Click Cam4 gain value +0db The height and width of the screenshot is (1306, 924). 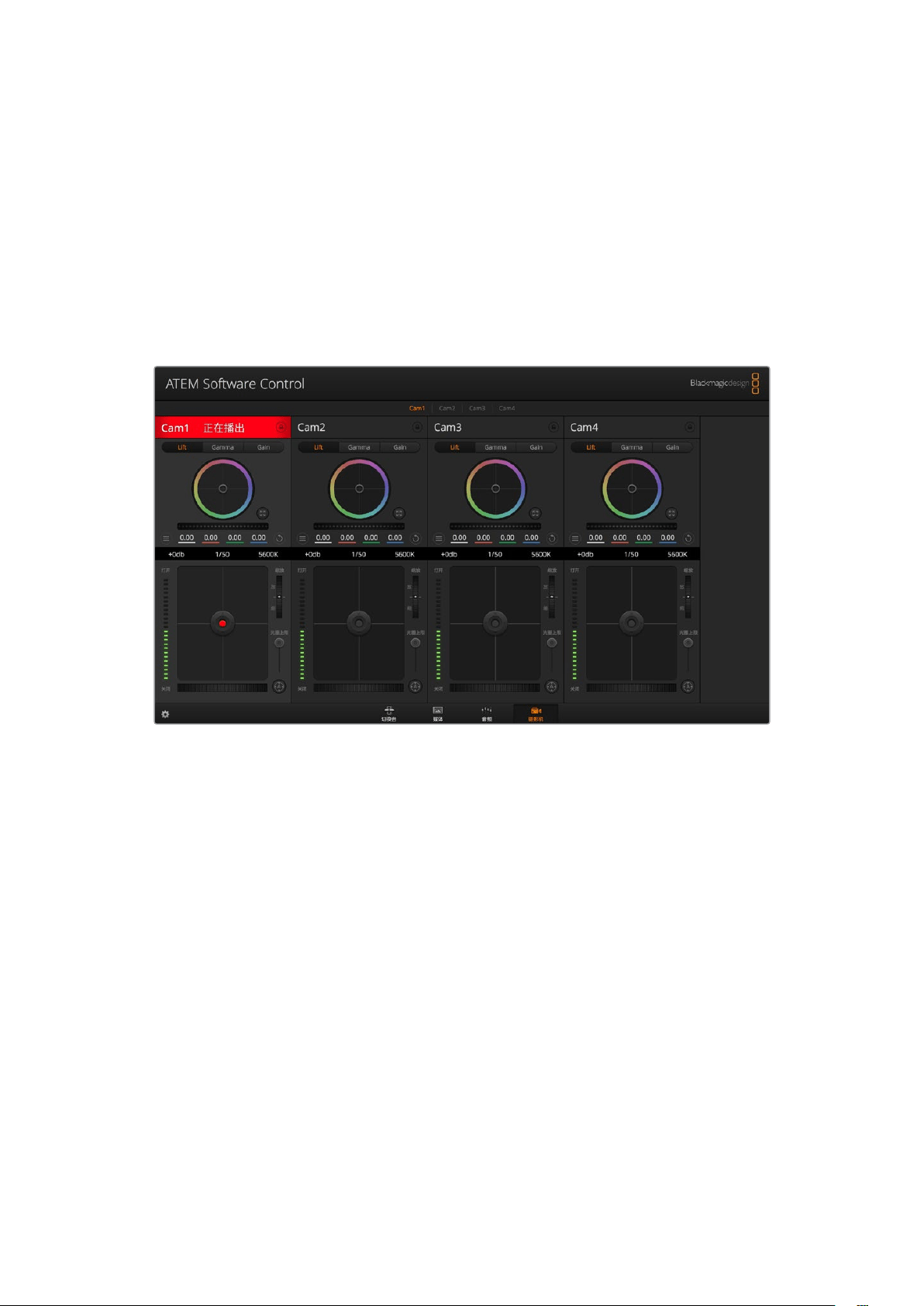click(x=586, y=554)
